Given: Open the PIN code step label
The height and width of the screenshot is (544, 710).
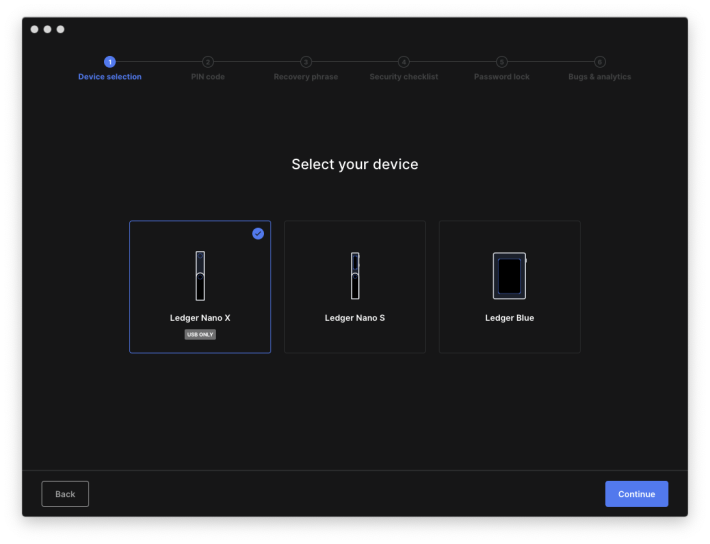Looking at the screenshot, I should click(x=208, y=77).
